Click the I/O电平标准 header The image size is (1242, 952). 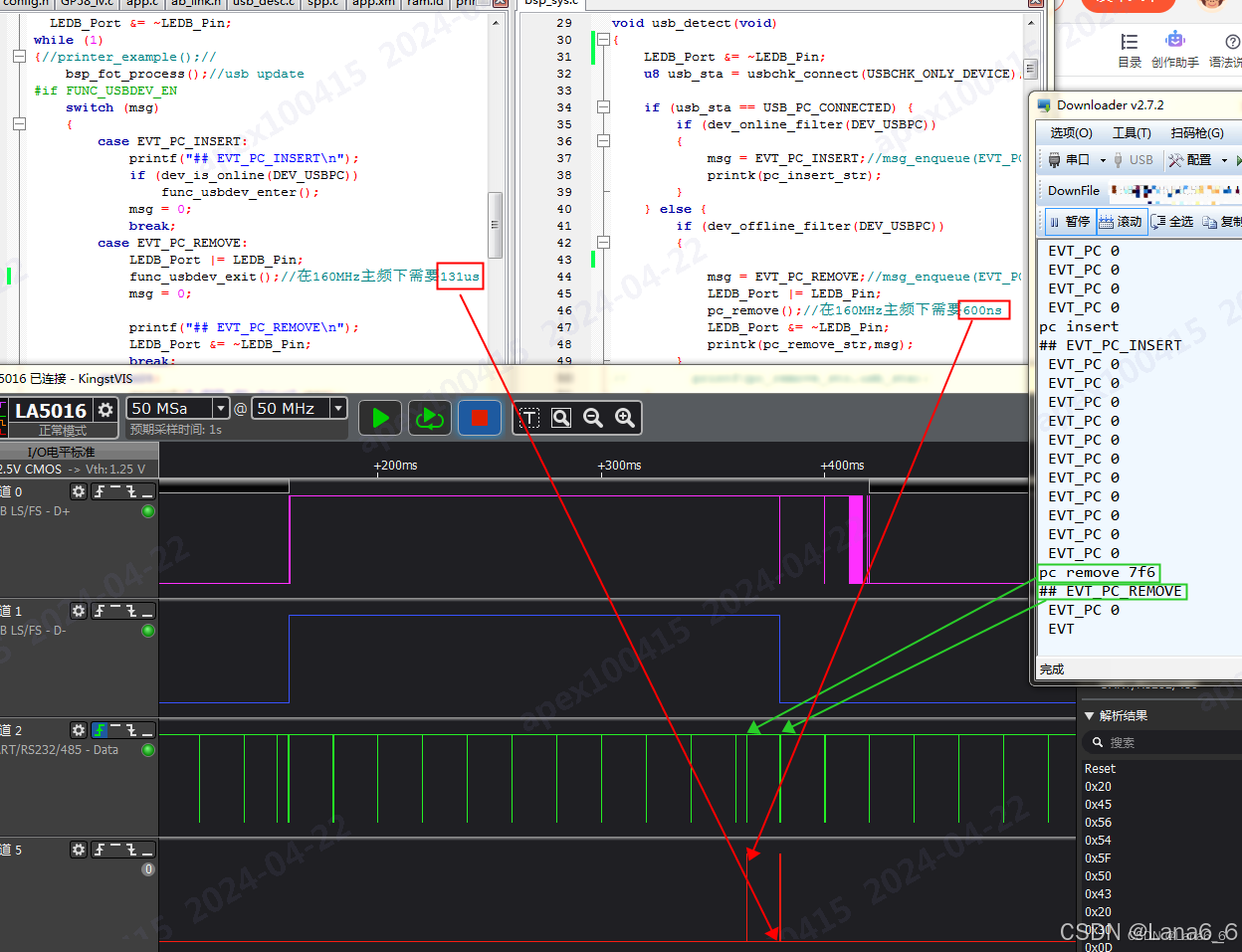61,453
